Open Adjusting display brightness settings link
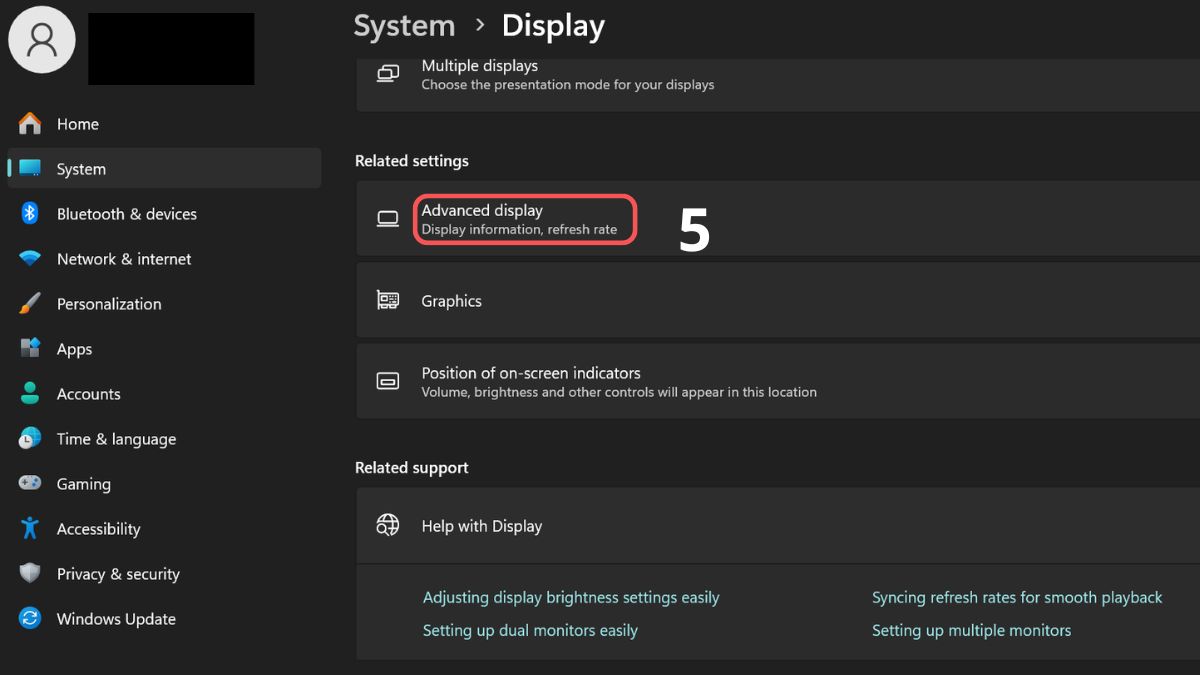The width and height of the screenshot is (1200, 675). (x=571, y=597)
